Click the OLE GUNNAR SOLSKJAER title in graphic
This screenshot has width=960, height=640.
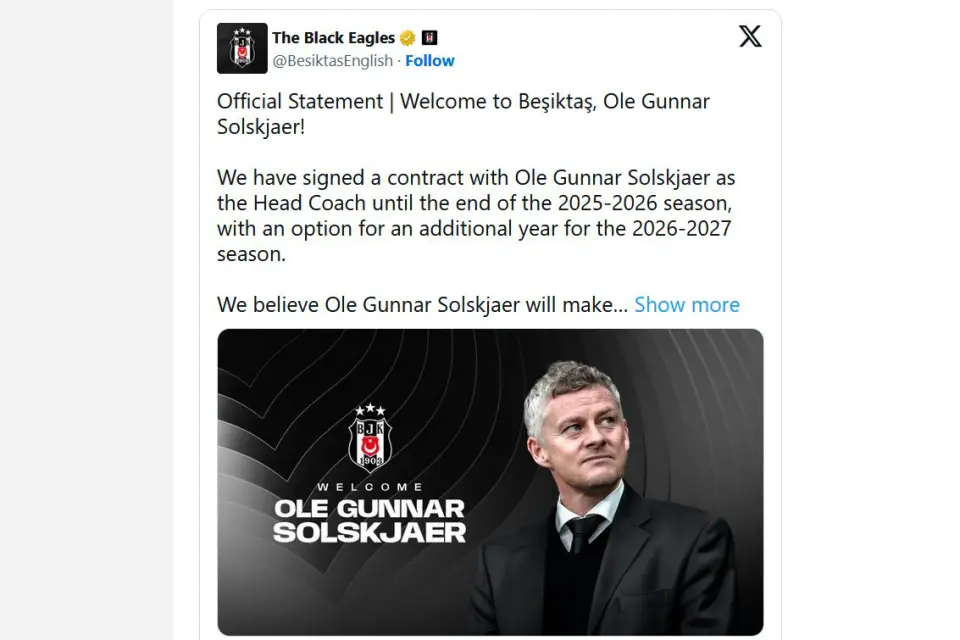pos(370,521)
